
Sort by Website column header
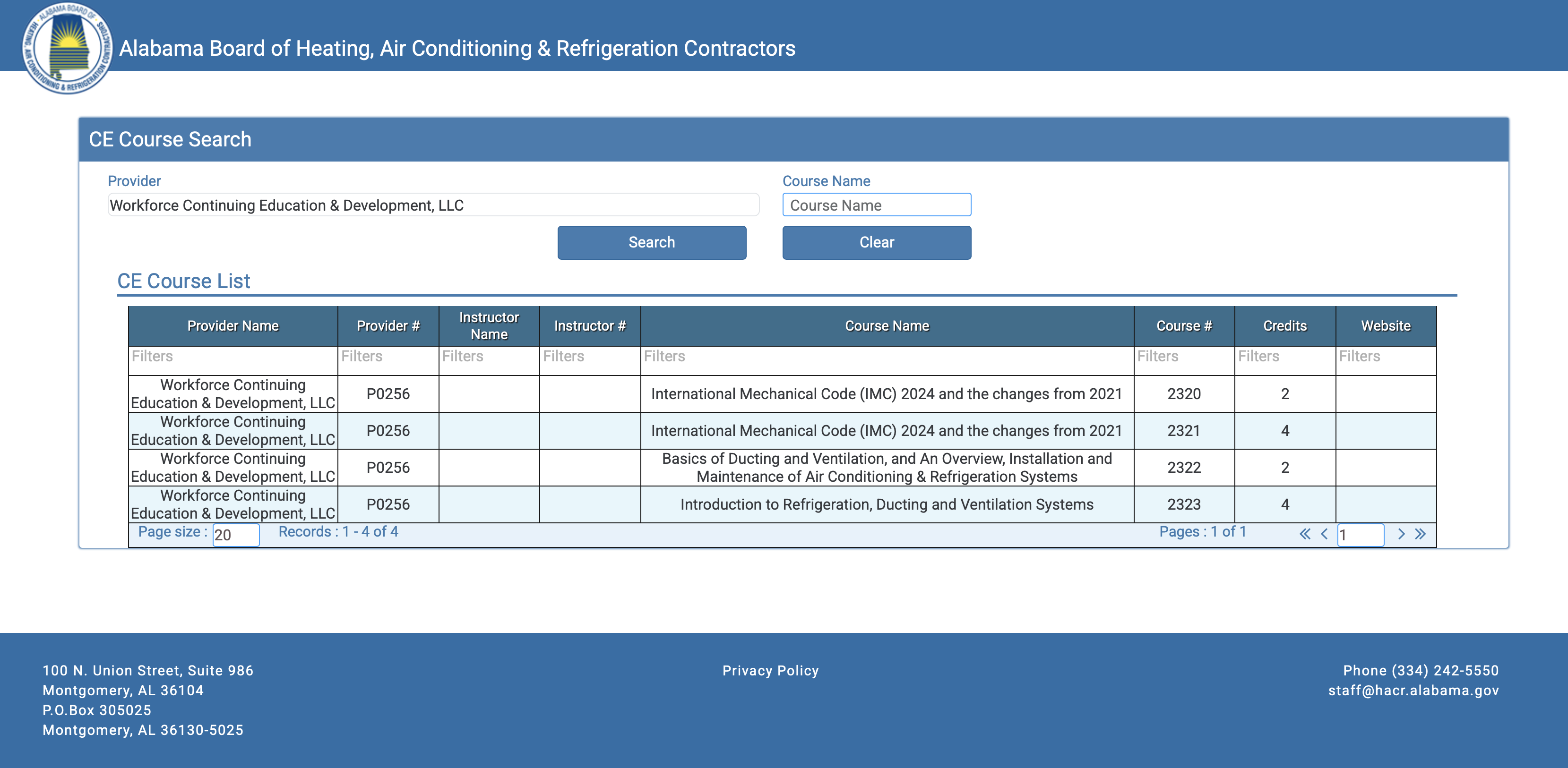pyautogui.click(x=1386, y=326)
